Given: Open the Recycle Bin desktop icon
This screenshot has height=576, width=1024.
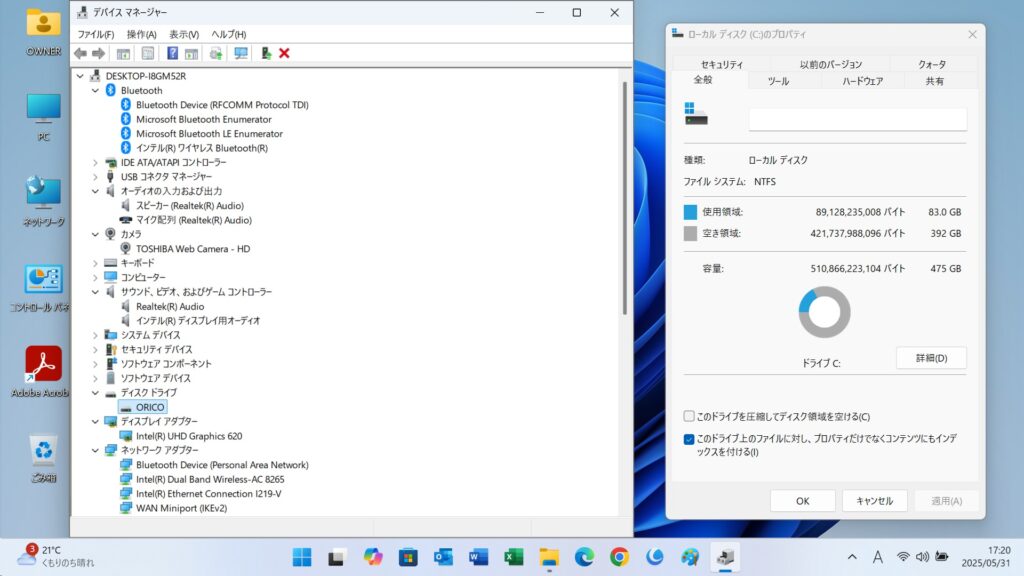Looking at the screenshot, I should [x=43, y=456].
